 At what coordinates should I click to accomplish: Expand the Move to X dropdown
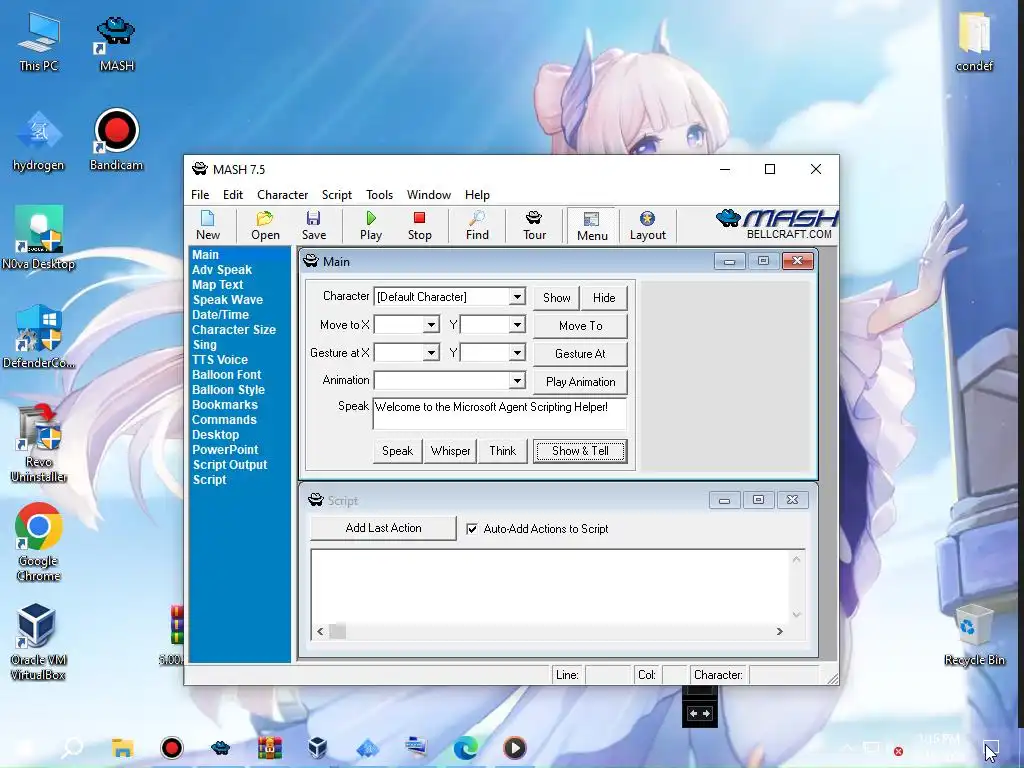(x=431, y=325)
